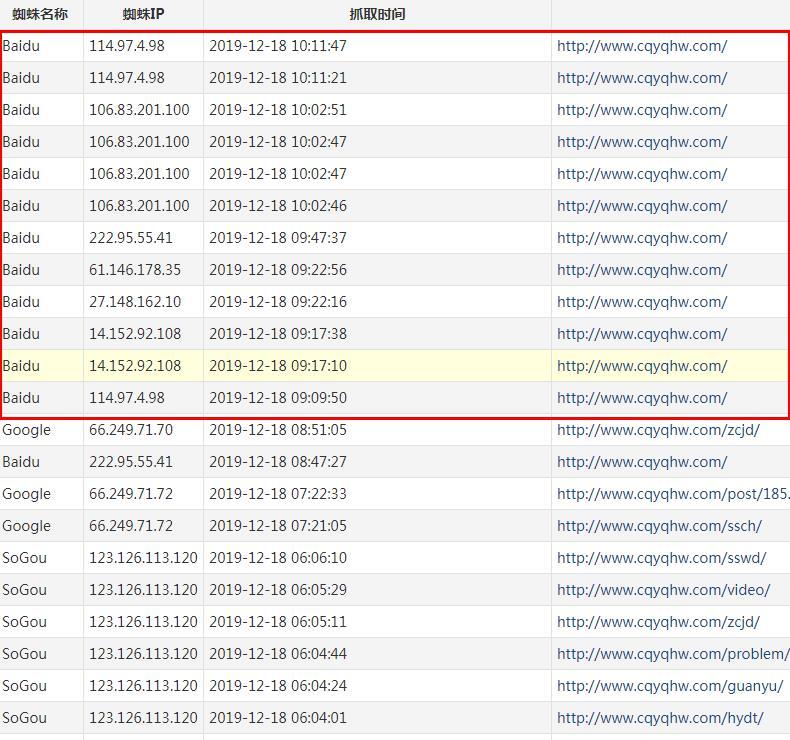Click Baidu name in the 10:11:47 row
790x740 pixels.
point(21,46)
